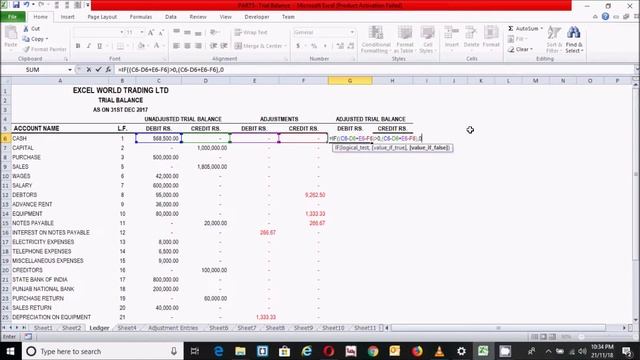Screen dimensions: 640x360
Task: Click the Decrease Decimal icon
Action: click(x=351, y=46)
